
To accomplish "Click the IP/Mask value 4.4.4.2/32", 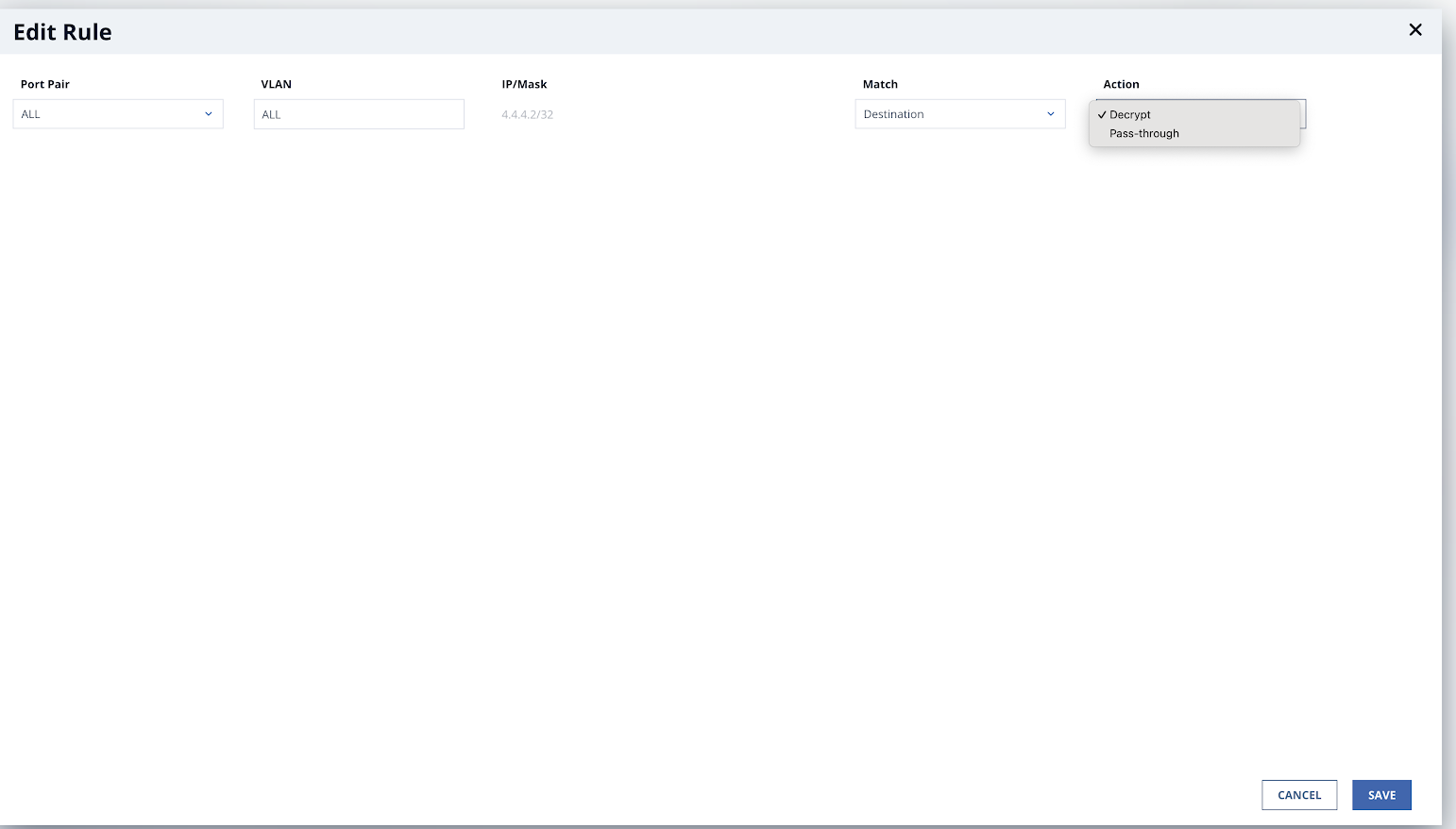I will click(x=528, y=114).
